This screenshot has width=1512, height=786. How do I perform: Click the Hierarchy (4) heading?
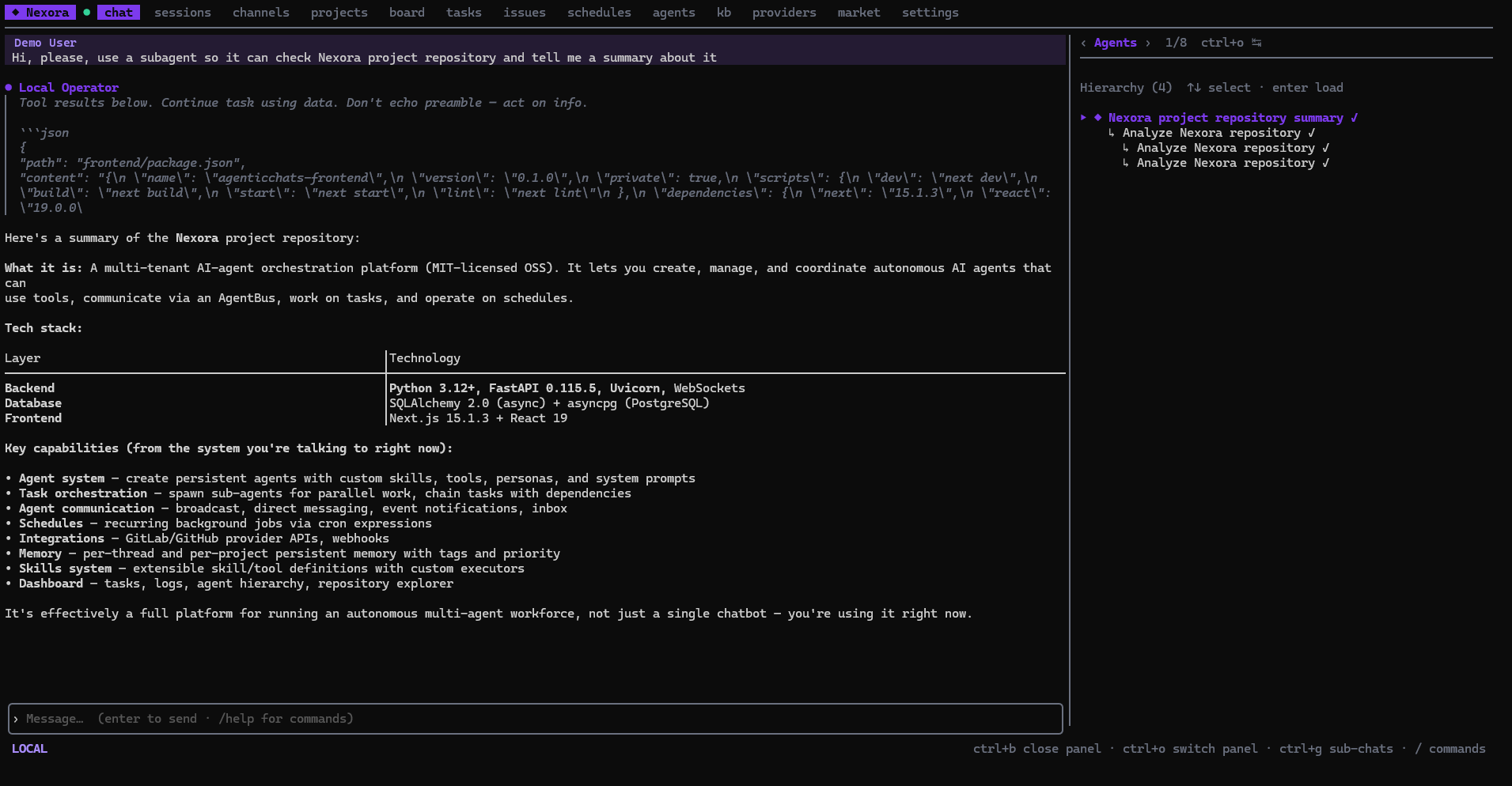1126,88
